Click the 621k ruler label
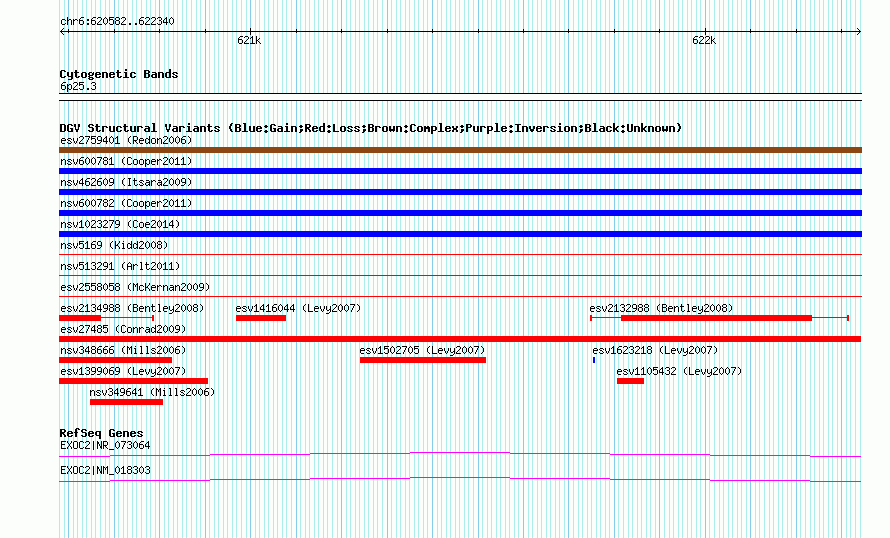890x538 pixels. [249, 40]
